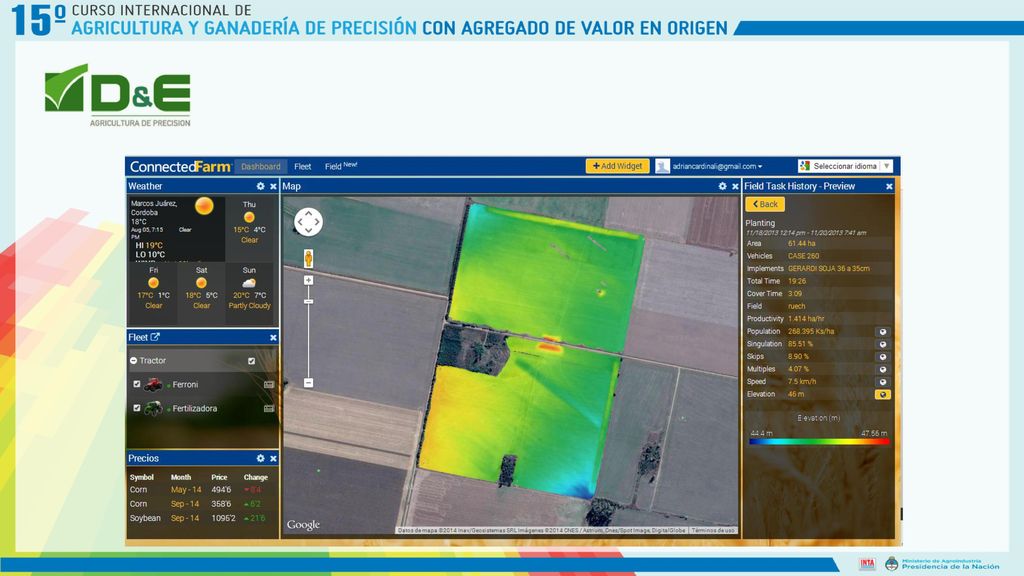Collapse the Tractor group

(133, 360)
